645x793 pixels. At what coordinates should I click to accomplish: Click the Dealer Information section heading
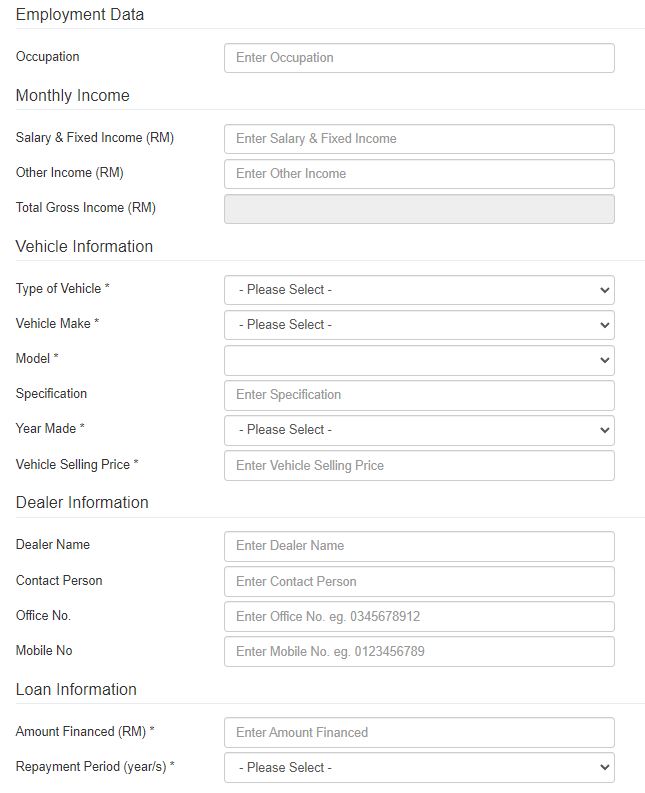[82, 503]
